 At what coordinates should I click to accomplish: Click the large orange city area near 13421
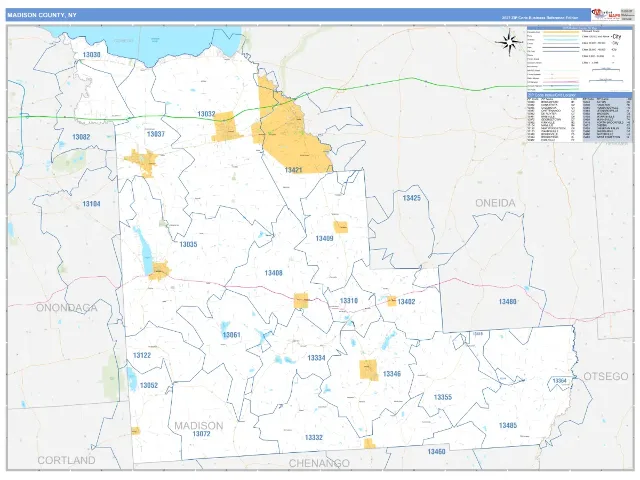pyautogui.click(x=292, y=131)
